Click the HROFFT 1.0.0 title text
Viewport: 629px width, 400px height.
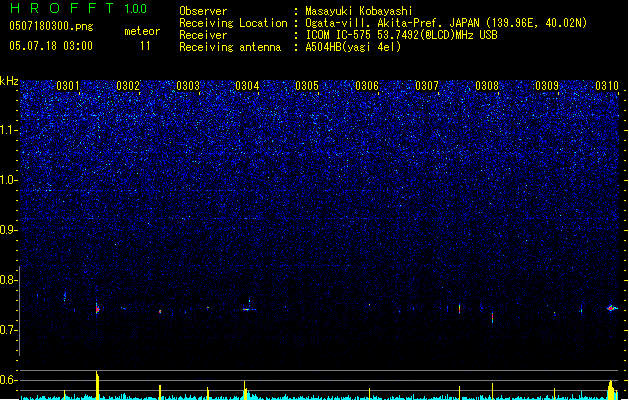point(79,8)
